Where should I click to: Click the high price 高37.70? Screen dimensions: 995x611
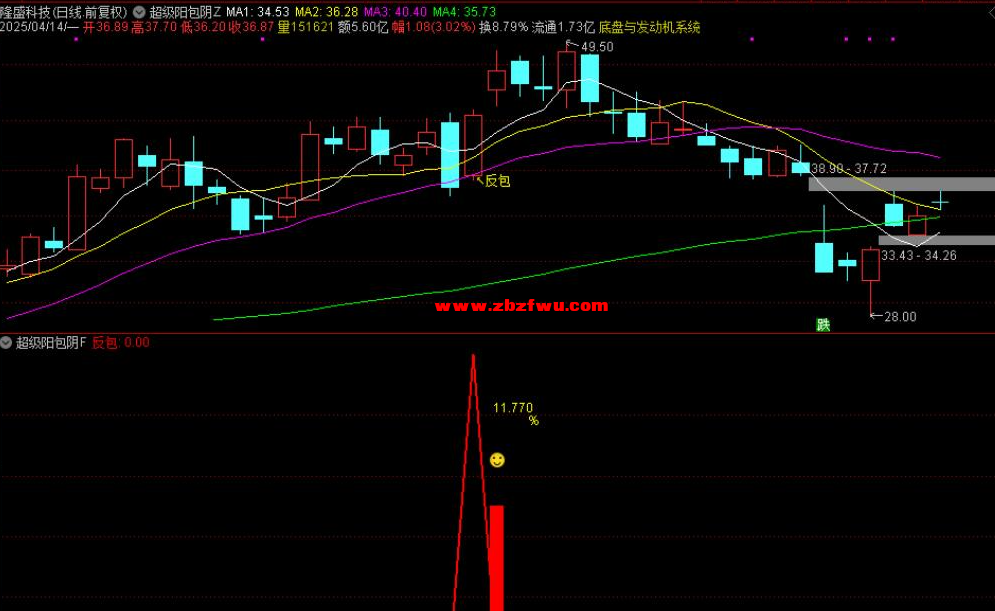(154, 27)
